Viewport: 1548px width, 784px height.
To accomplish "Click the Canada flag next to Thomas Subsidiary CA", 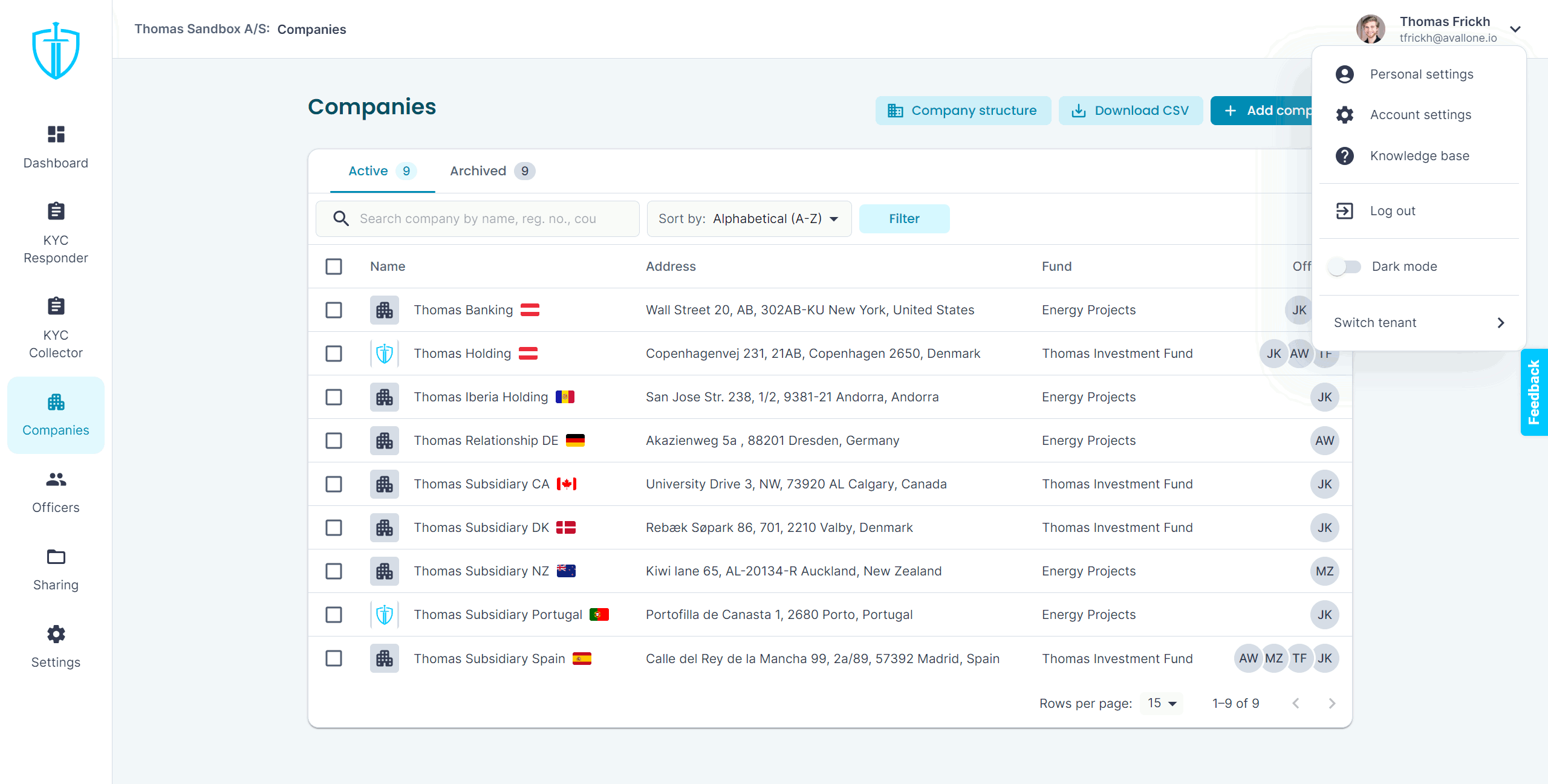I will coord(567,484).
